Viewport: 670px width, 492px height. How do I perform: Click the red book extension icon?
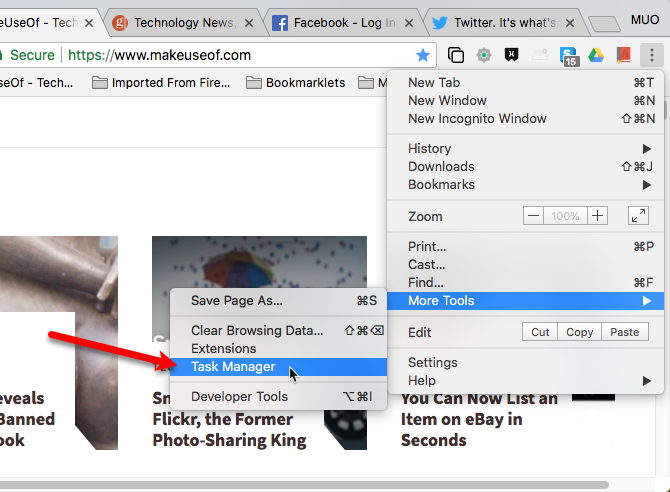coord(623,55)
